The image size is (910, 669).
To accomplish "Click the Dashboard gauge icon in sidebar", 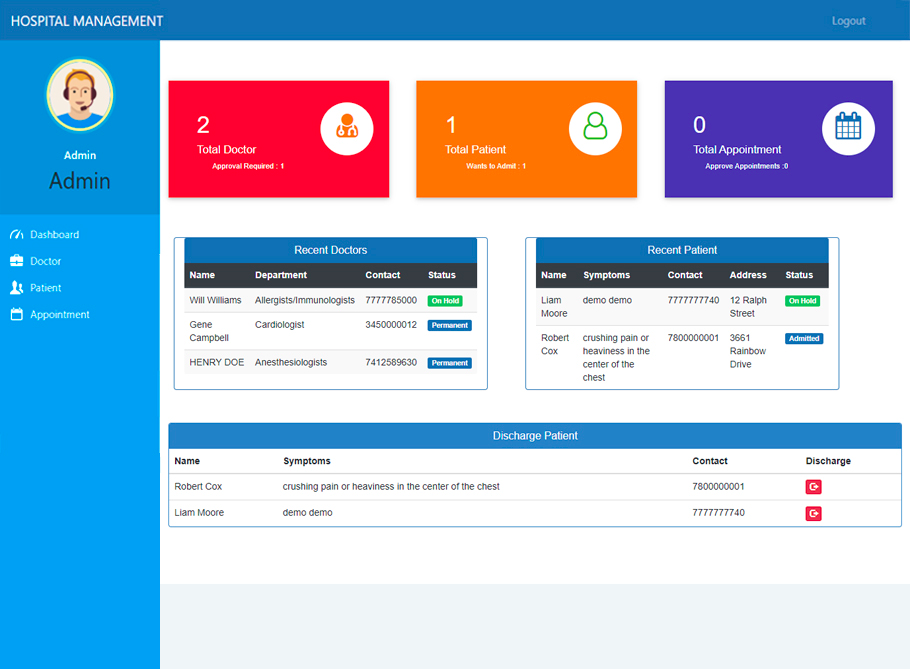I will [x=17, y=234].
